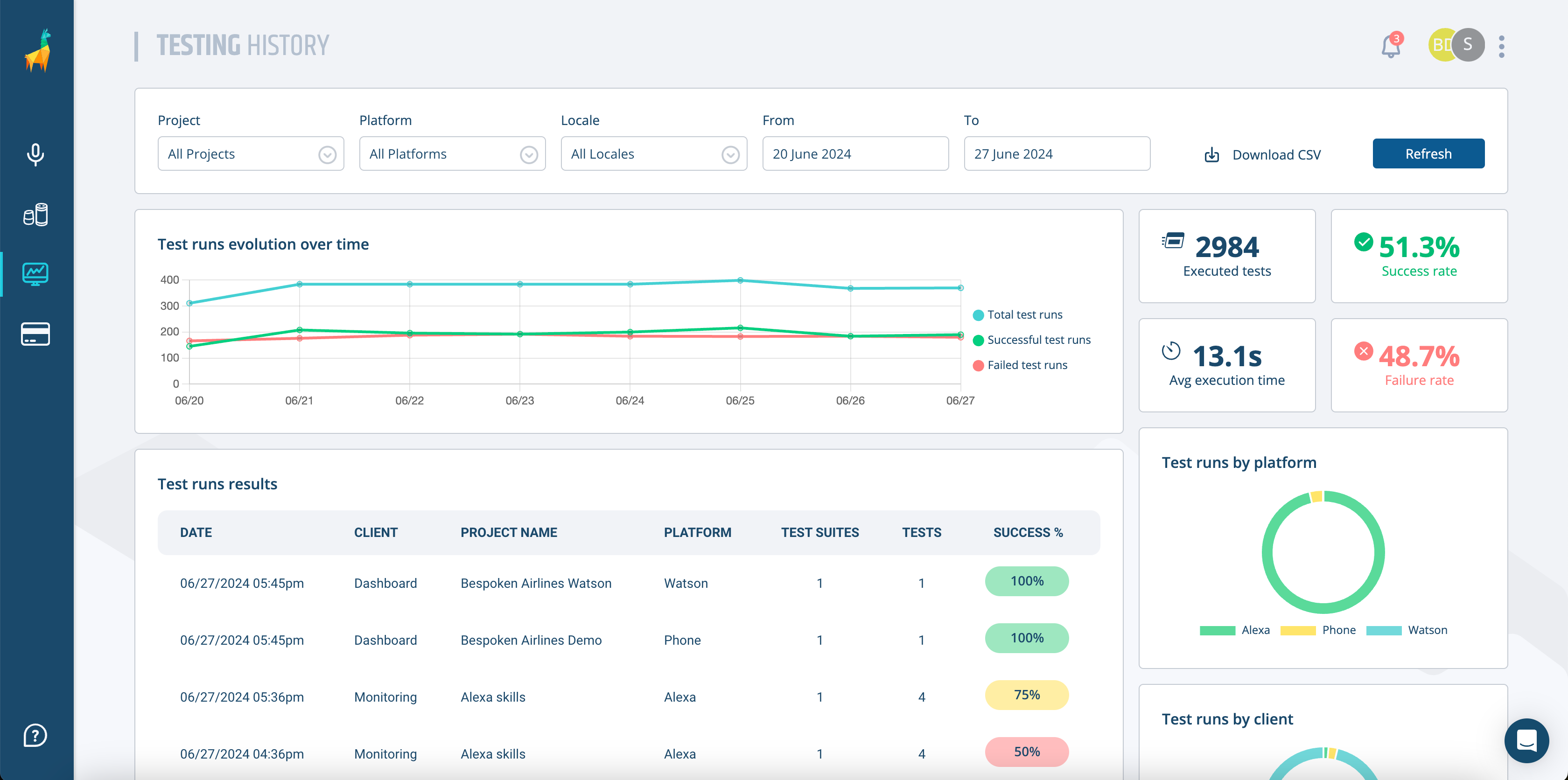The image size is (1568, 780).
Task: Click the 06/27/2024 05:36pm date cell
Action: pyautogui.click(x=242, y=697)
